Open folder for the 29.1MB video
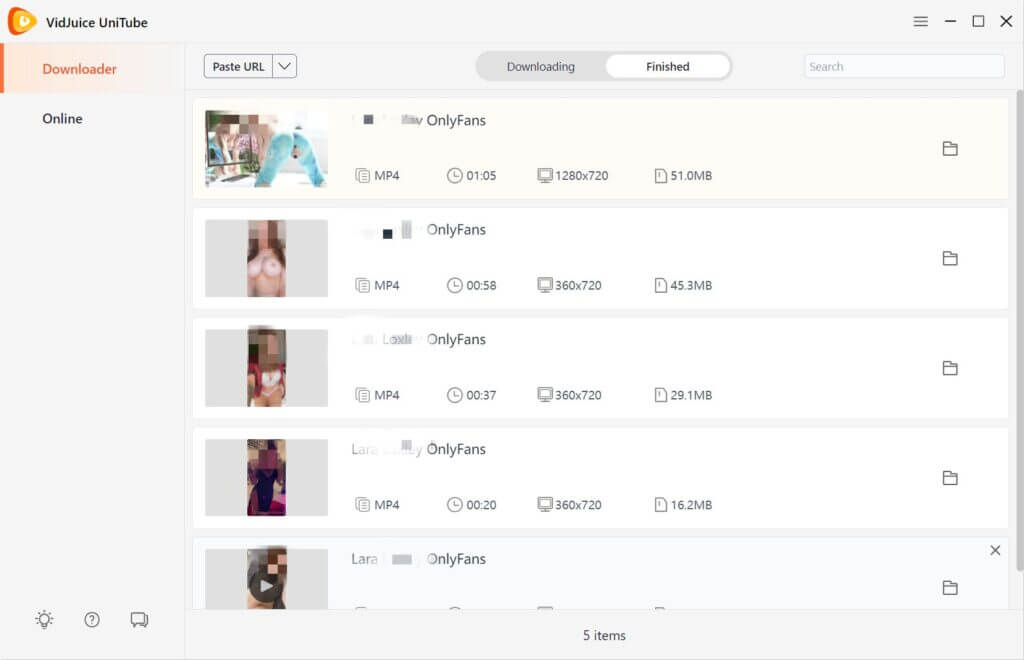The width and height of the screenshot is (1024, 660). pos(950,368)
